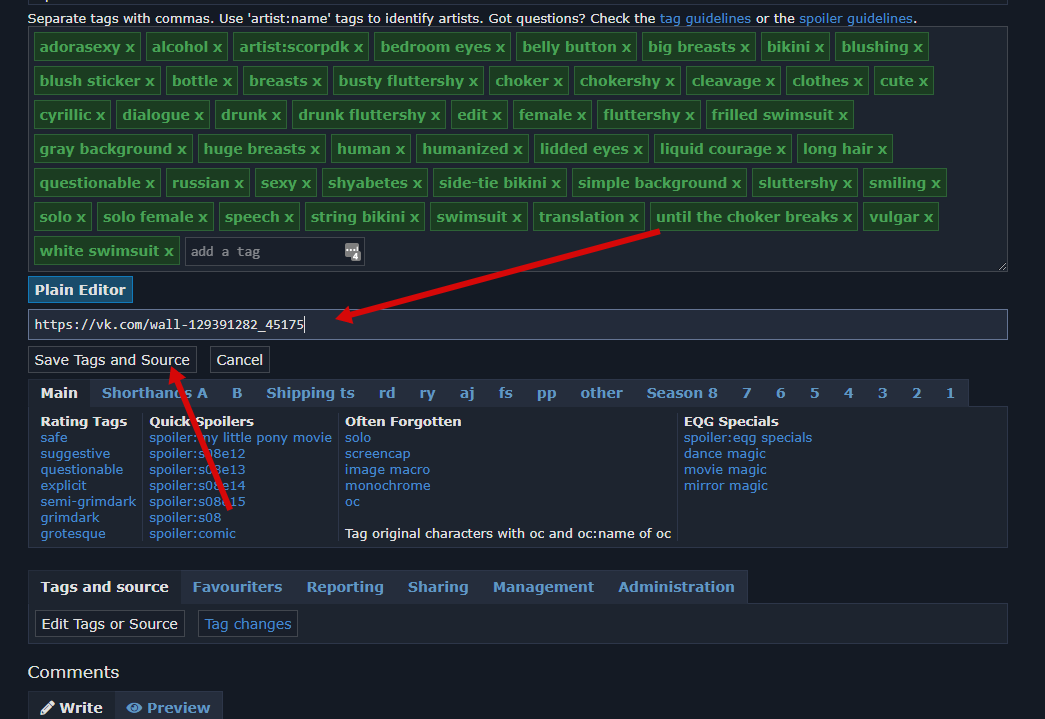This screenshot has width=1045, height=719.
Task: Select the "Shorthands A" tab
Action: coord(154,393)
